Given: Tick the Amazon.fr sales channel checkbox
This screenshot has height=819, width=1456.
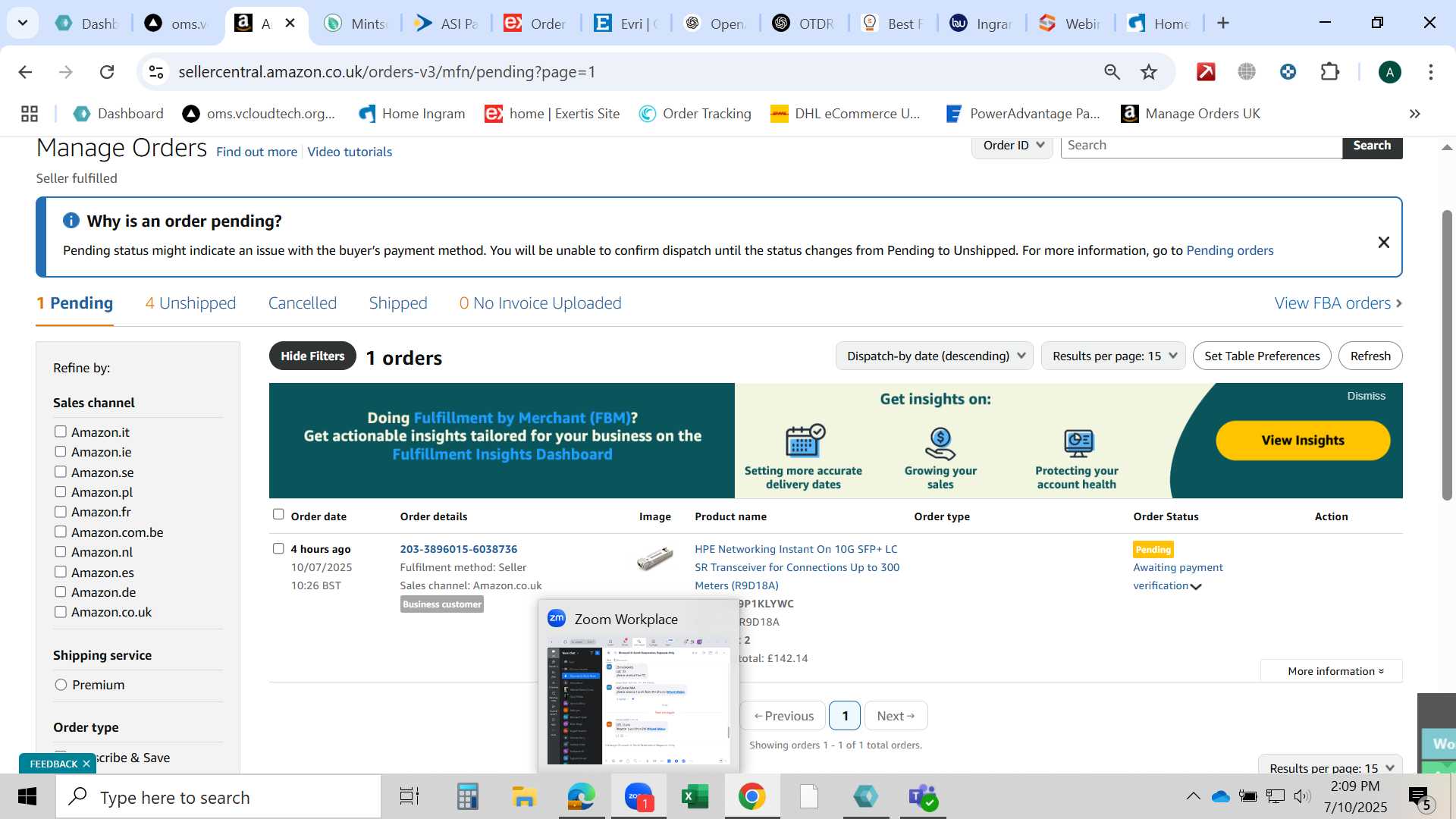Looking at the screenshot, I should 60,512.
